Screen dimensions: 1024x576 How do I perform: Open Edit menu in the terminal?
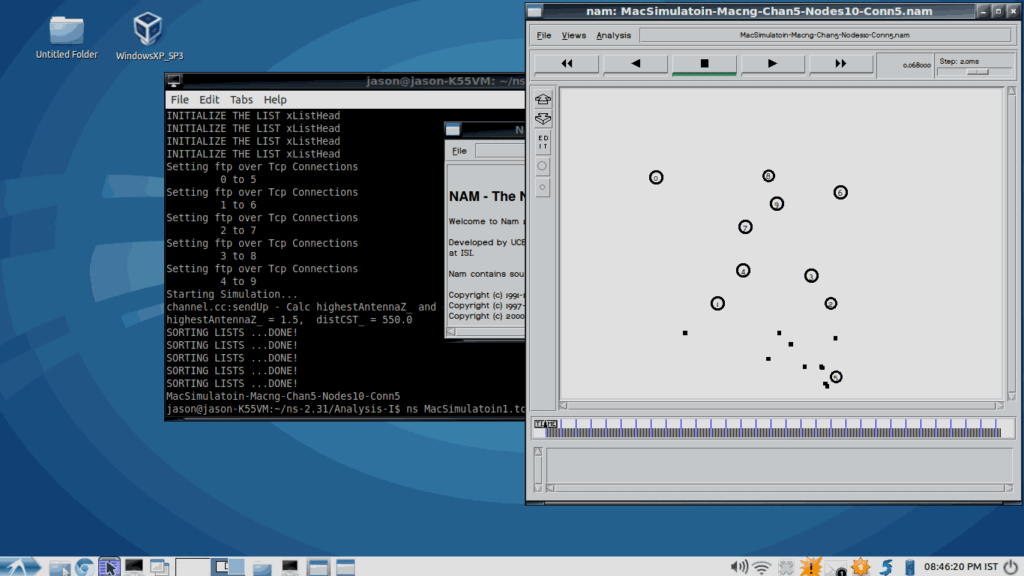point(209,100)
